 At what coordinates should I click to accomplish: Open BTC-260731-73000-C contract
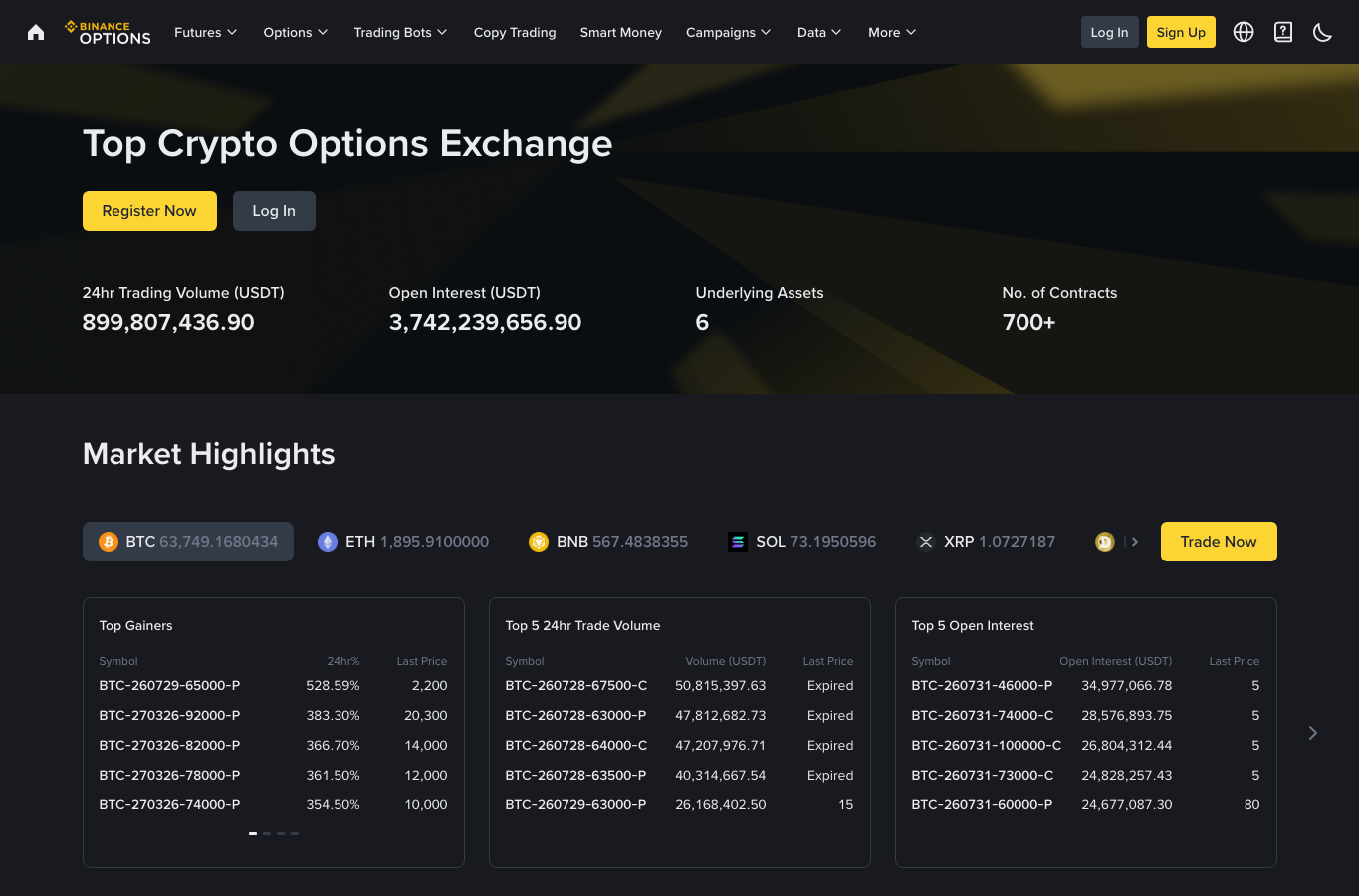tap(983, 775)
